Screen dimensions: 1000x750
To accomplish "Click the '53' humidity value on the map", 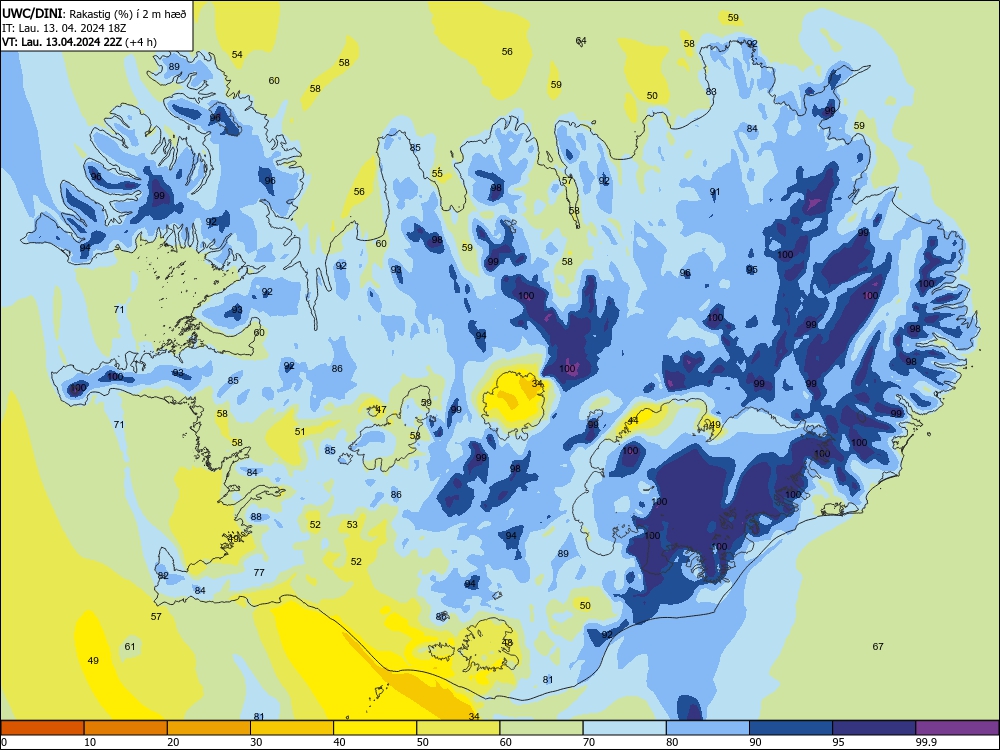I will pyautogui.click(x=352, y=524).
